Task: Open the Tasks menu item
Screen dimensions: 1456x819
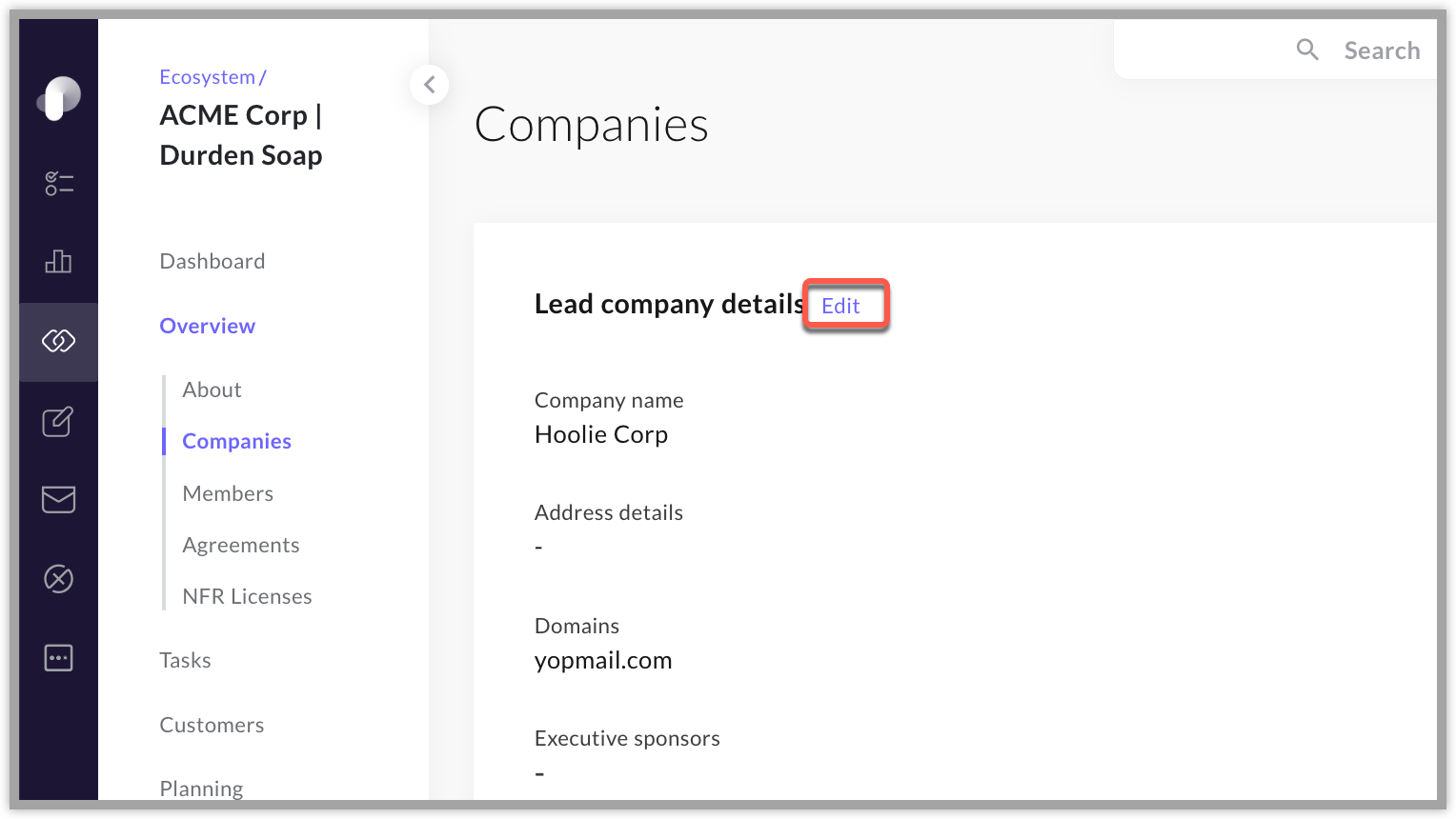Action: [x=185, y=660]
